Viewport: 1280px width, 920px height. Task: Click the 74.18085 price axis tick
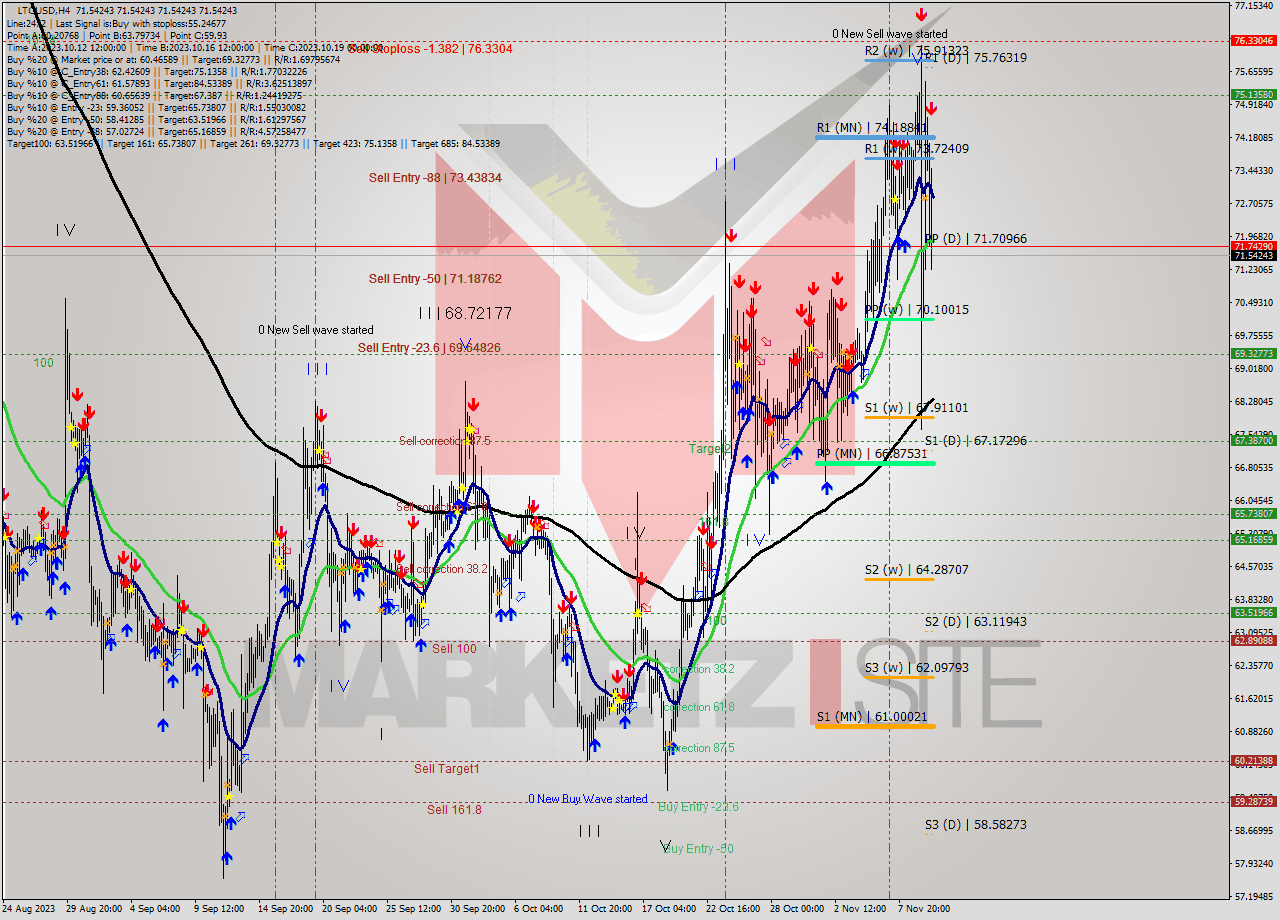coord(1253,137)
